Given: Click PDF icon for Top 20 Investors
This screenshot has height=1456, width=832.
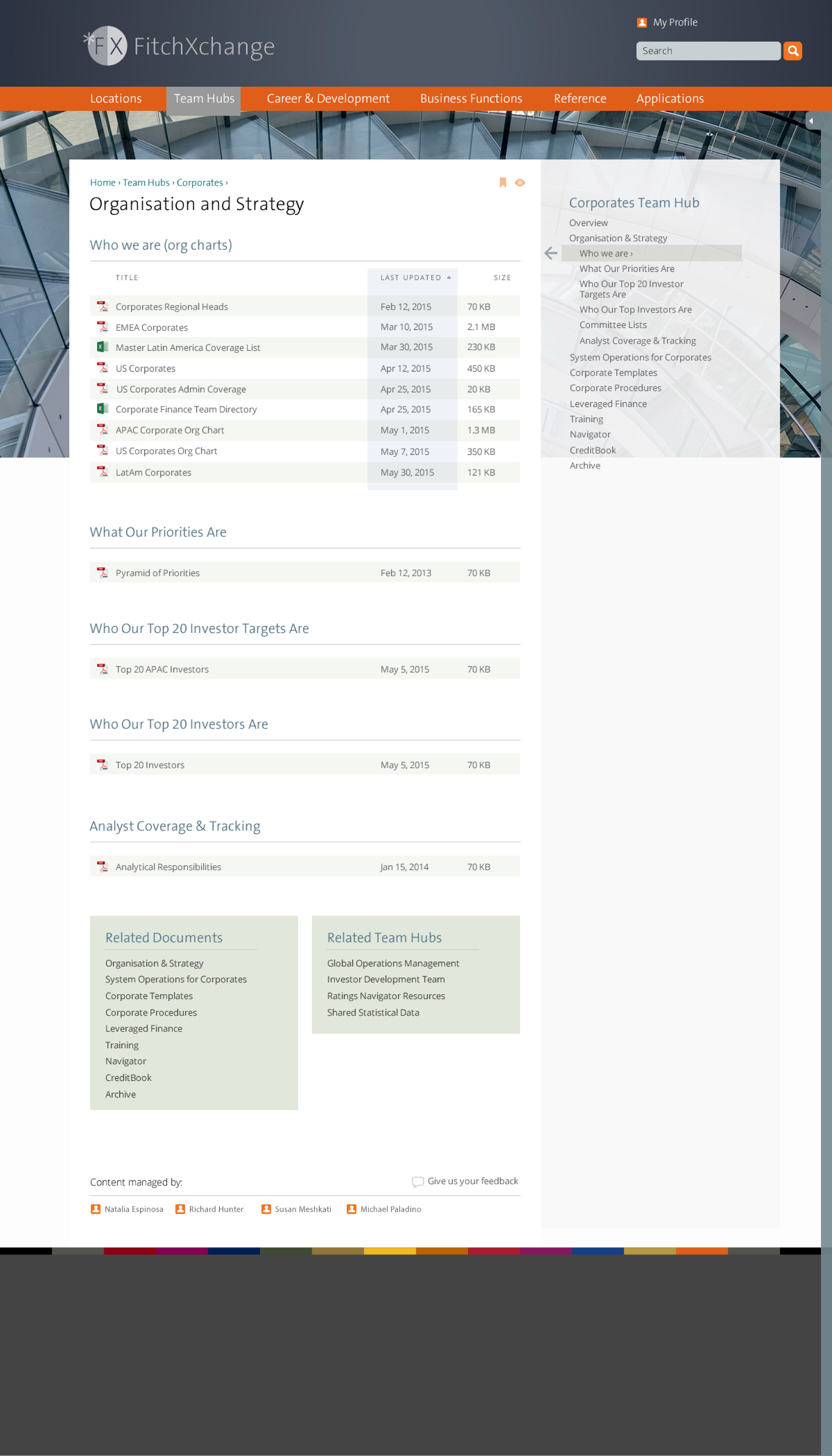Looking at the screenshot, I should point(103,764).
